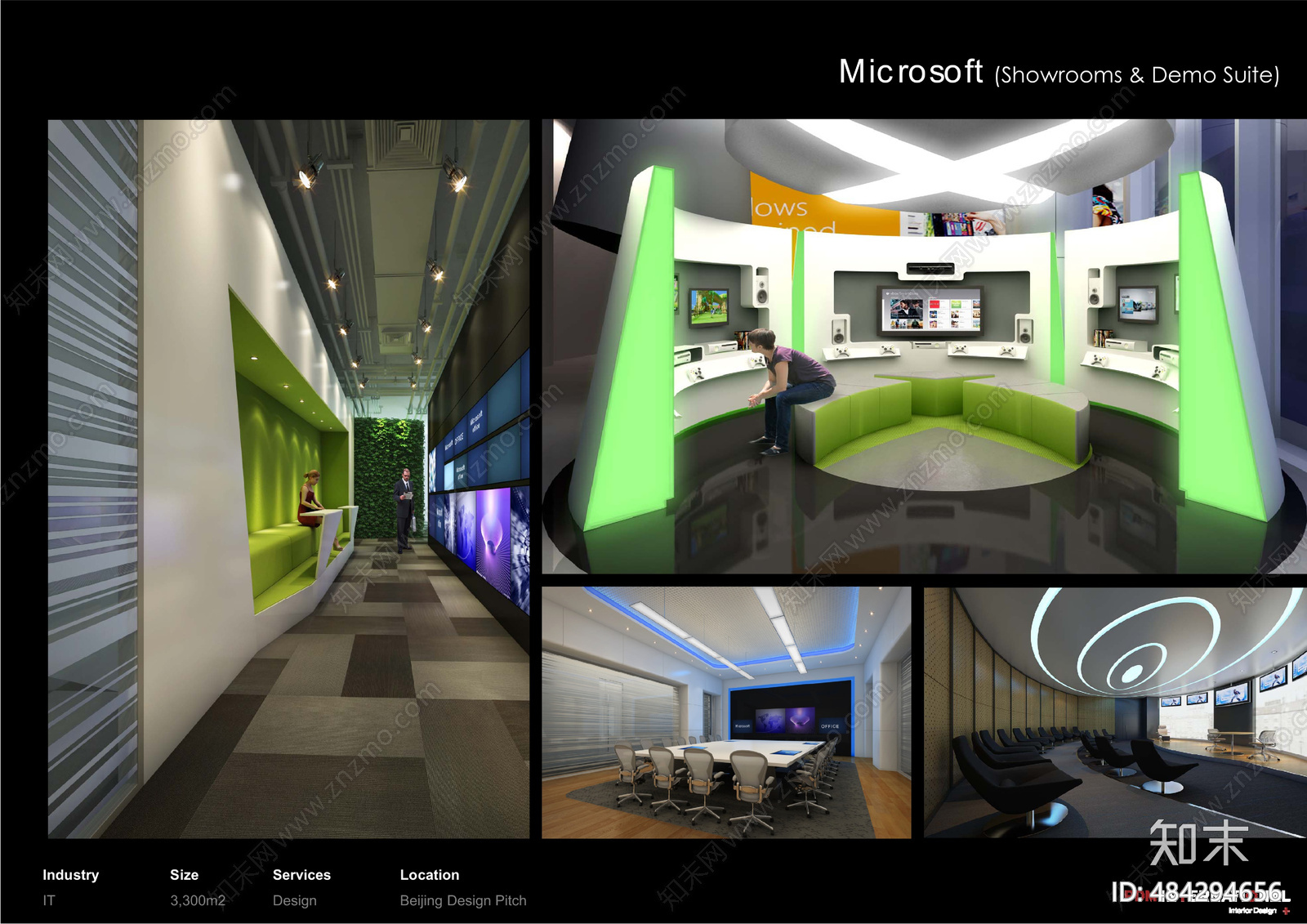Click the 'Location' heading
Screen dimensions: 1307x924
coord(430,875)
